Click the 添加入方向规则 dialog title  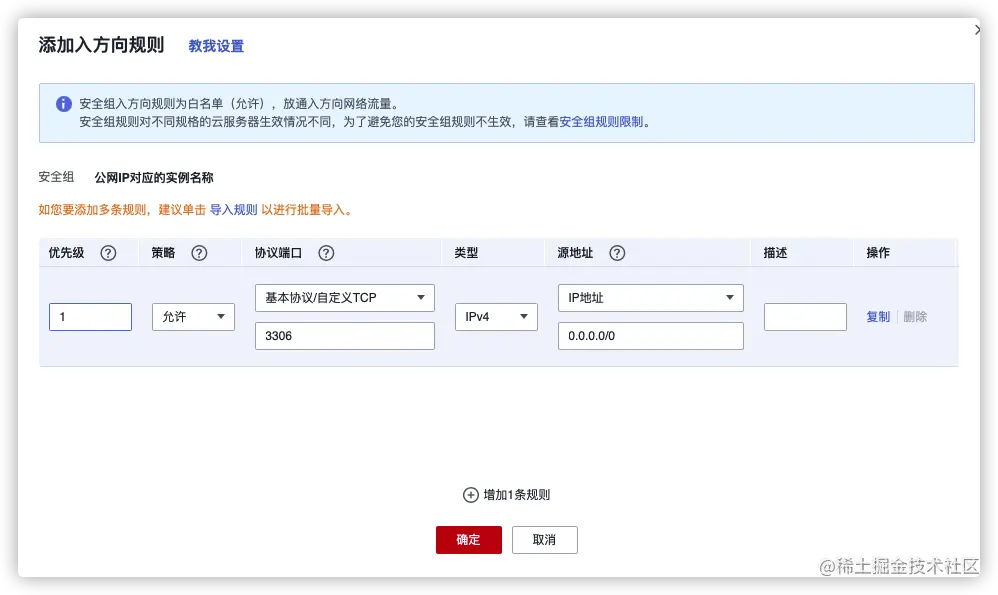[101, 45]
